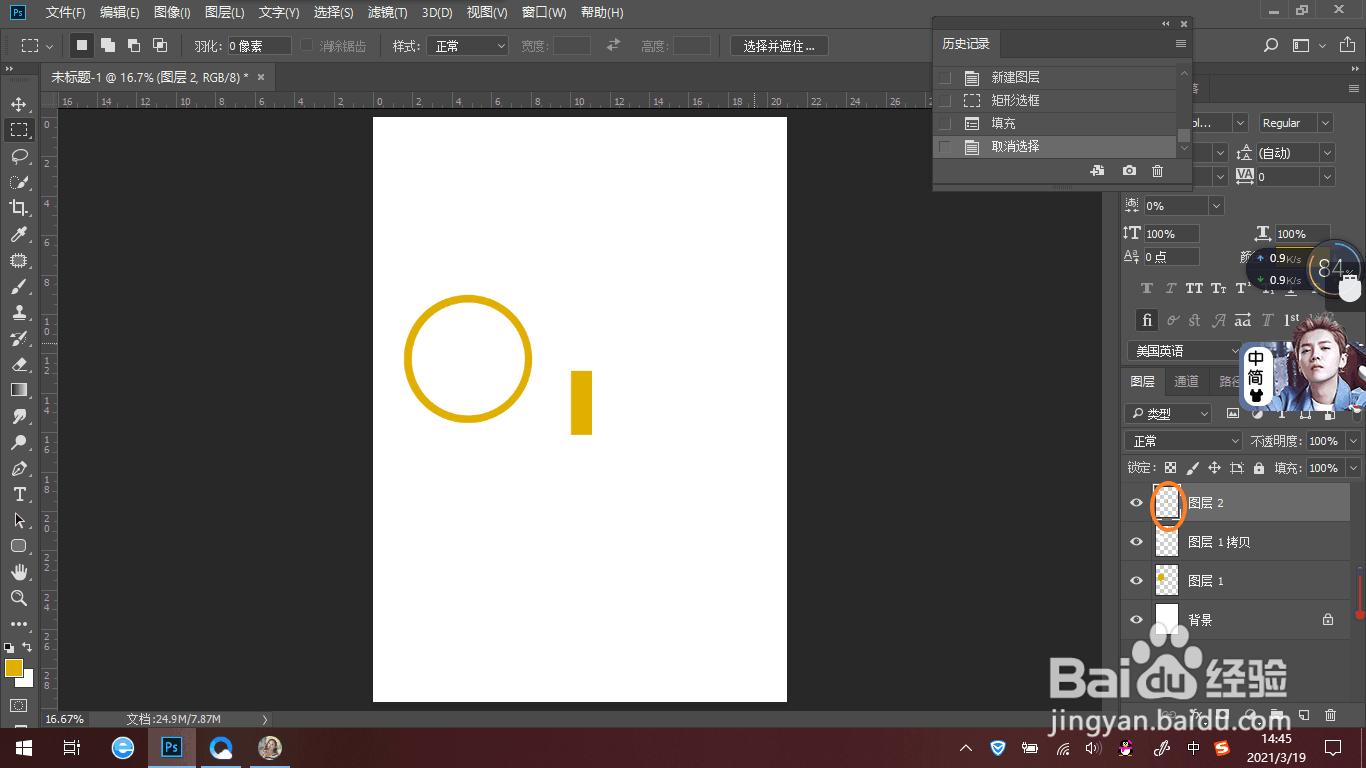Hide the 图层 2 layer

point(1136,503)
